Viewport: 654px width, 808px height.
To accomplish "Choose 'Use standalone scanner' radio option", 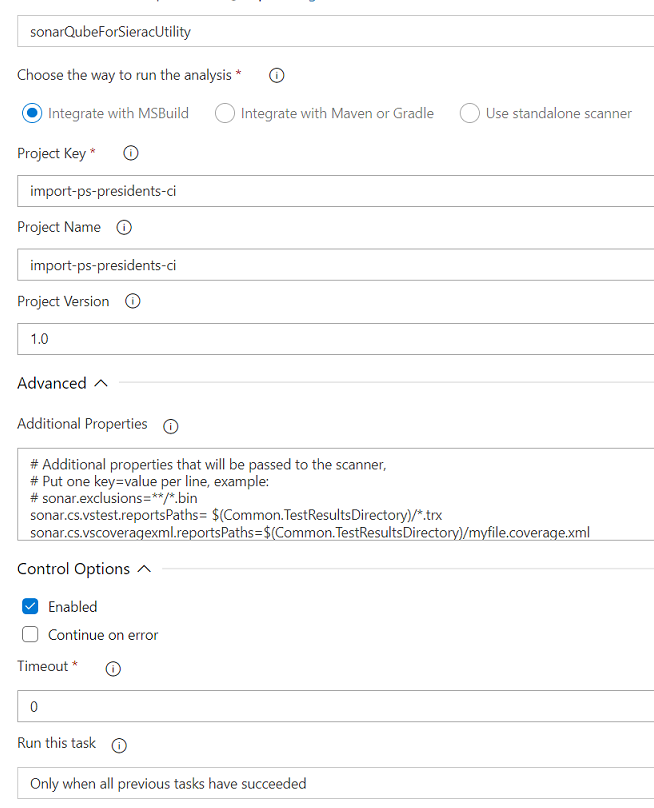I will (470, 113).
